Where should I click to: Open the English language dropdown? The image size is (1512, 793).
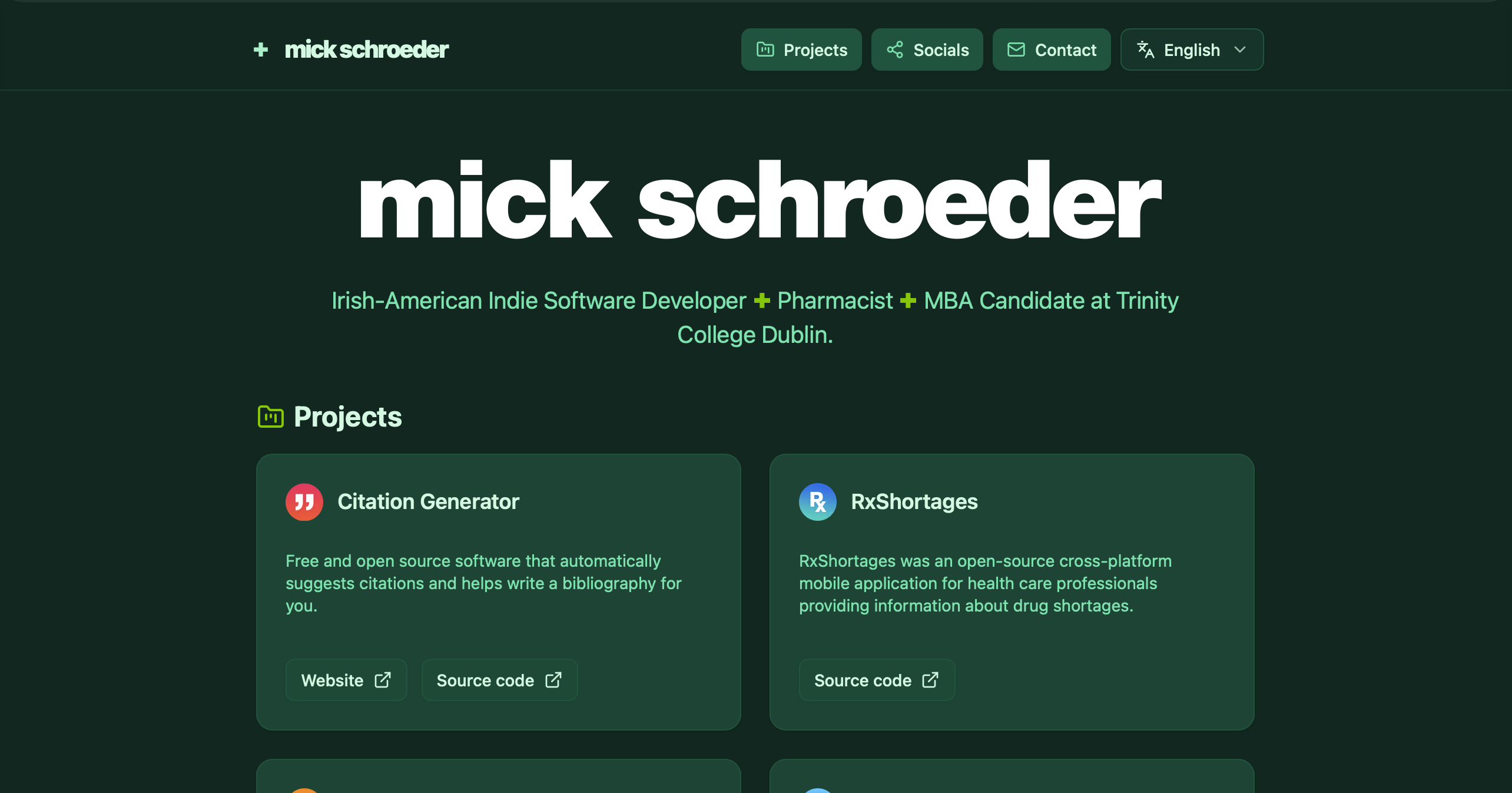click(x=1191, y=49)
